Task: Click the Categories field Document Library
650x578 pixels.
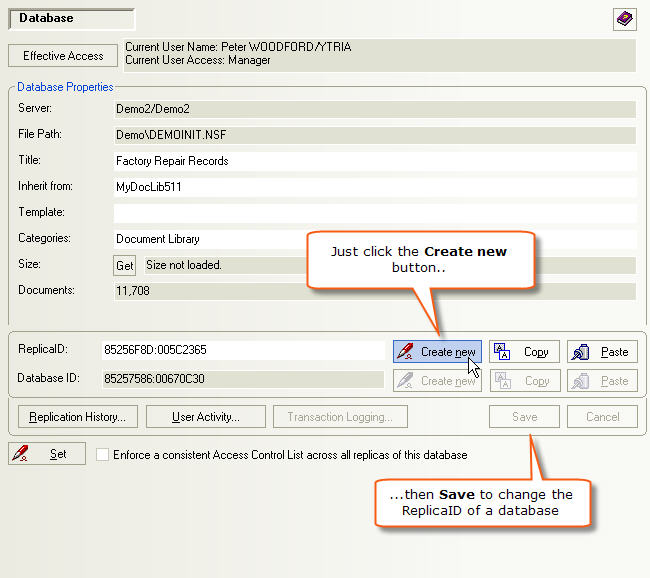Action: [x=375, y=239]
